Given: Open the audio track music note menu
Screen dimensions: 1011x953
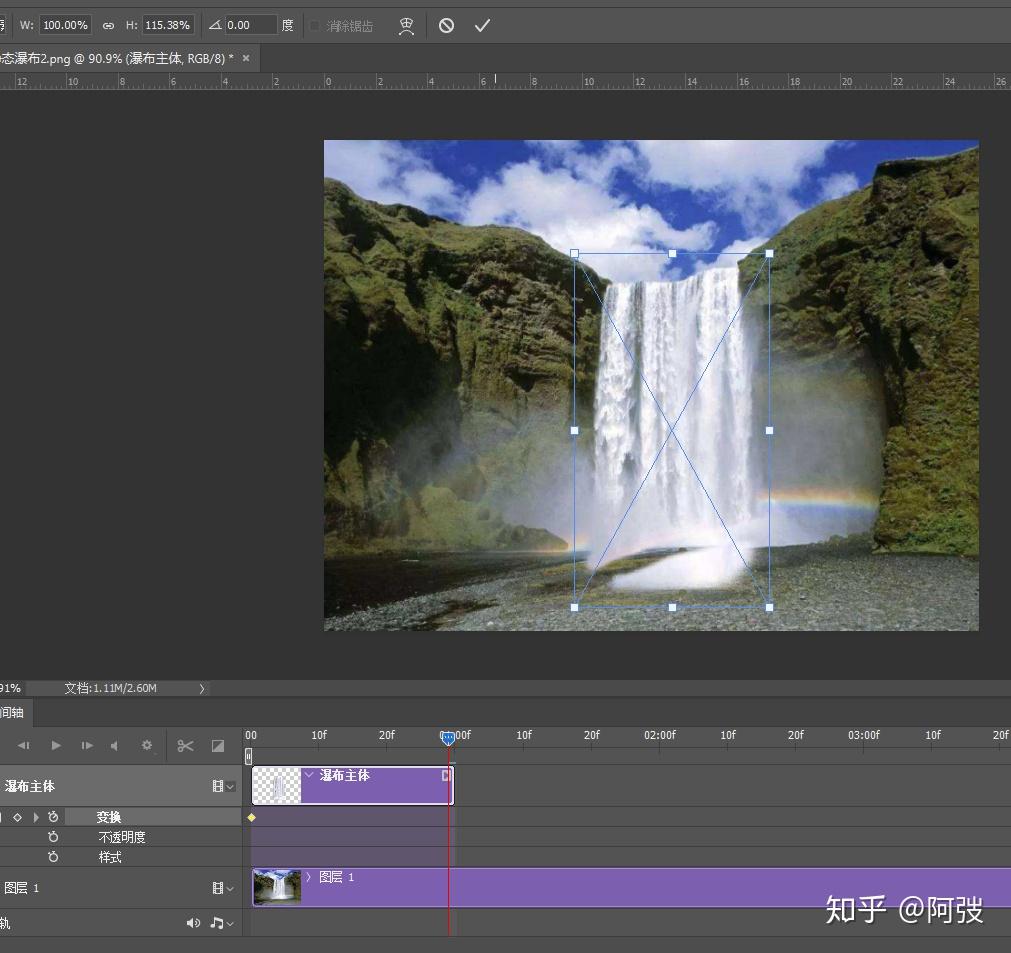Looking at the screenshot, I should [x=222, y=923].
